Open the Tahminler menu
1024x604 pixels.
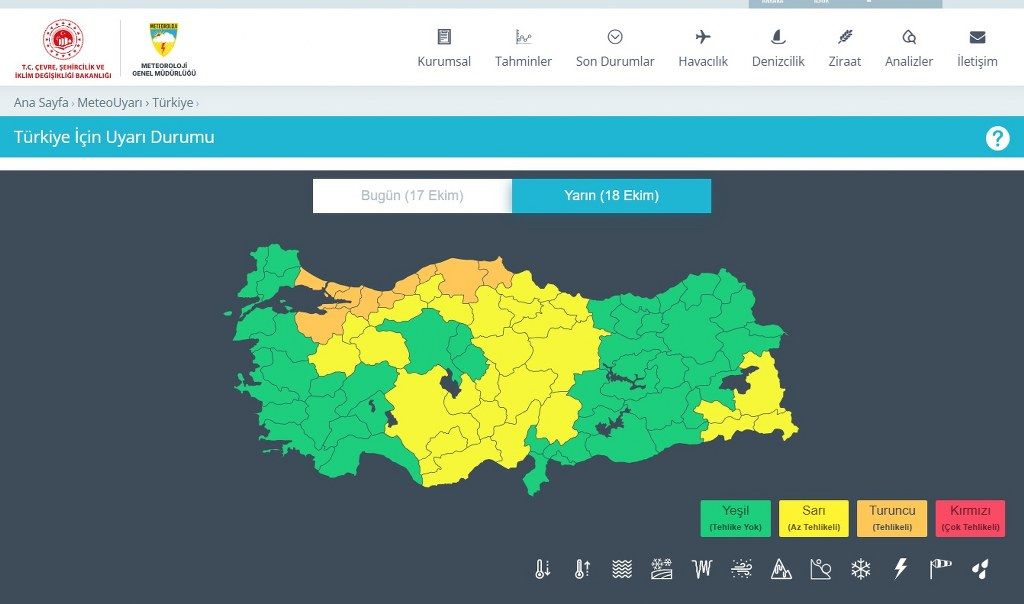(x=523, y=48)
